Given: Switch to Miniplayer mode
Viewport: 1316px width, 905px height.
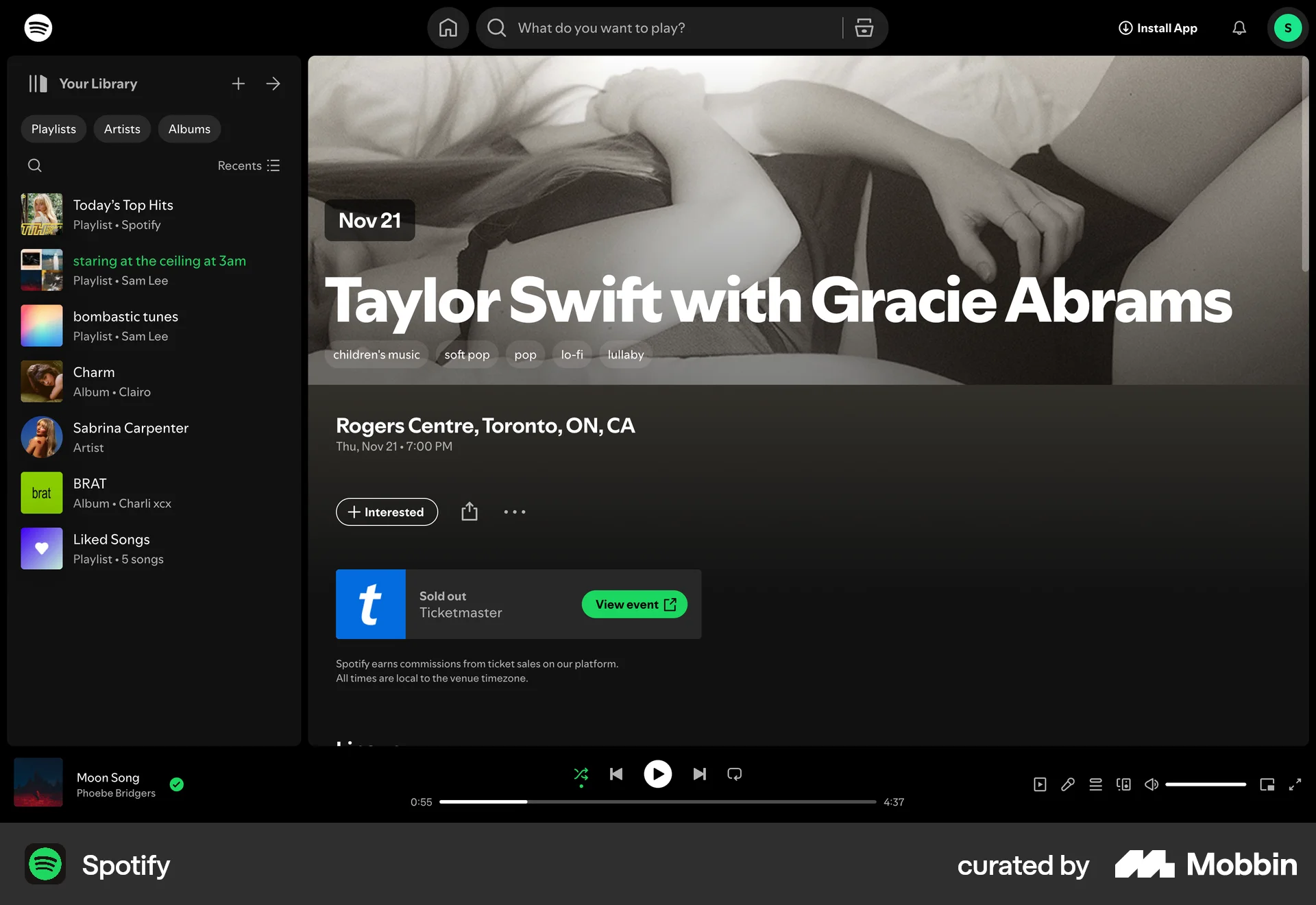Looking at the screenshot, I should pyautogui.click(x=1267, y=784).
